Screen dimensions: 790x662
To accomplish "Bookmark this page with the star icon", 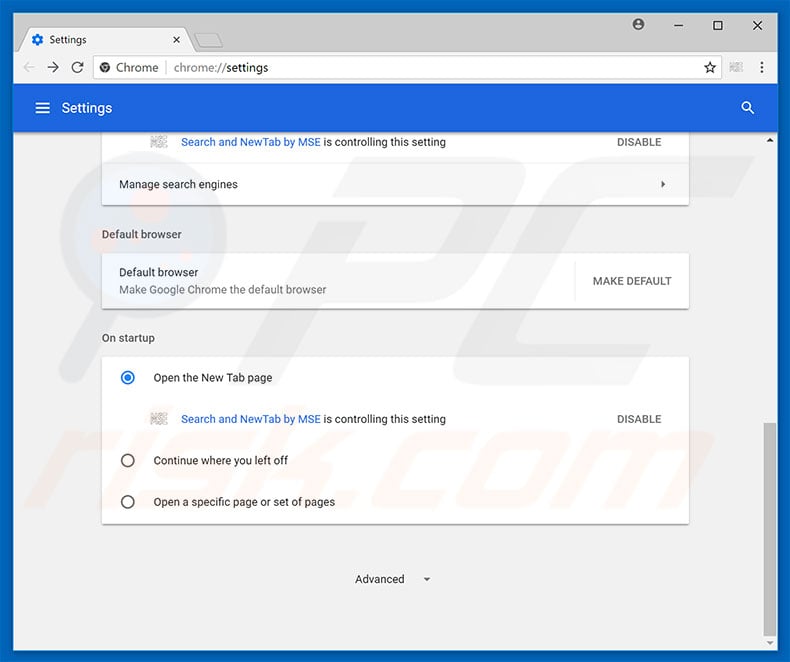I will tap(710, 68).
